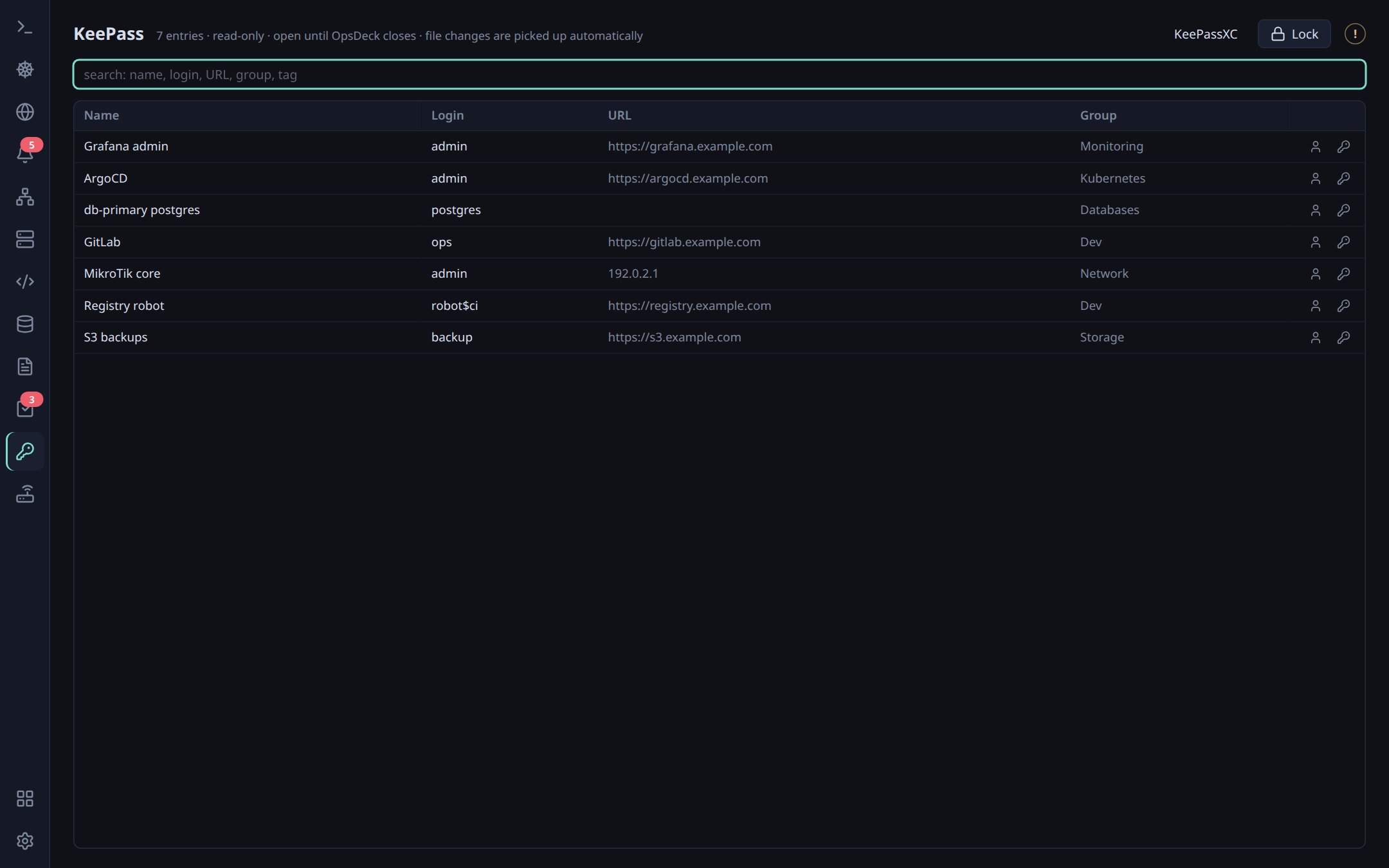Image resolution: width=1389 pixels, height=868 pixels.
Task: Copy password for db-primary postgres entry
Action: click(x=1343, y=210)
